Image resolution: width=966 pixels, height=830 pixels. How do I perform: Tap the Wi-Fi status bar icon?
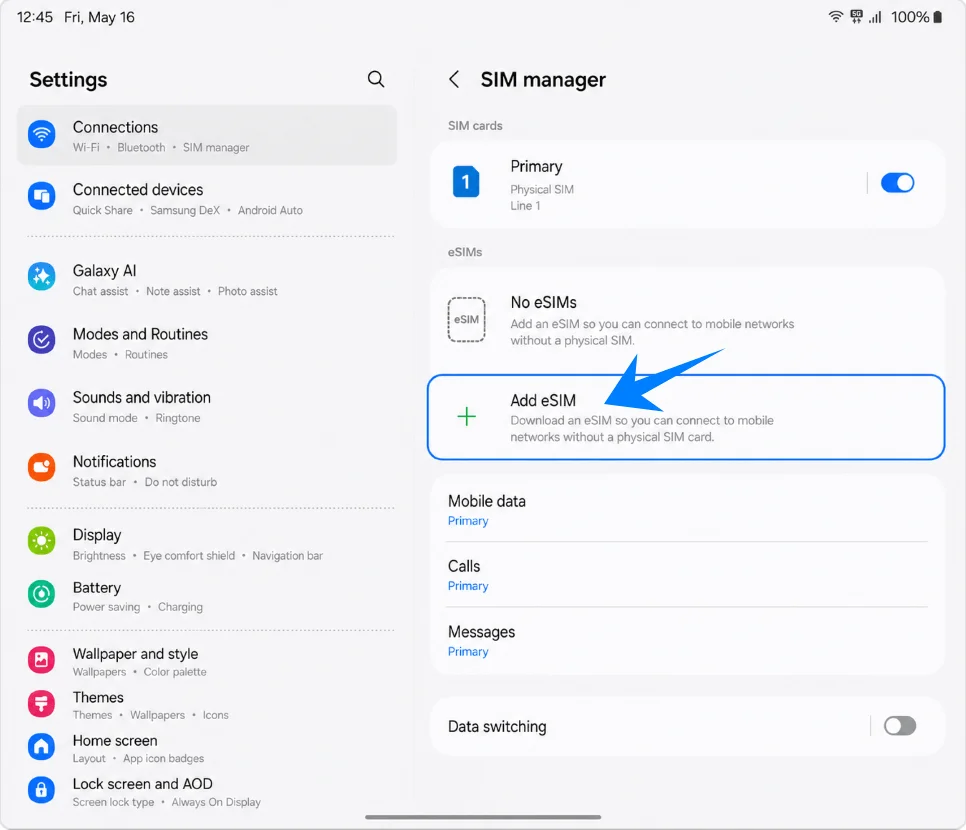(835, 17)
